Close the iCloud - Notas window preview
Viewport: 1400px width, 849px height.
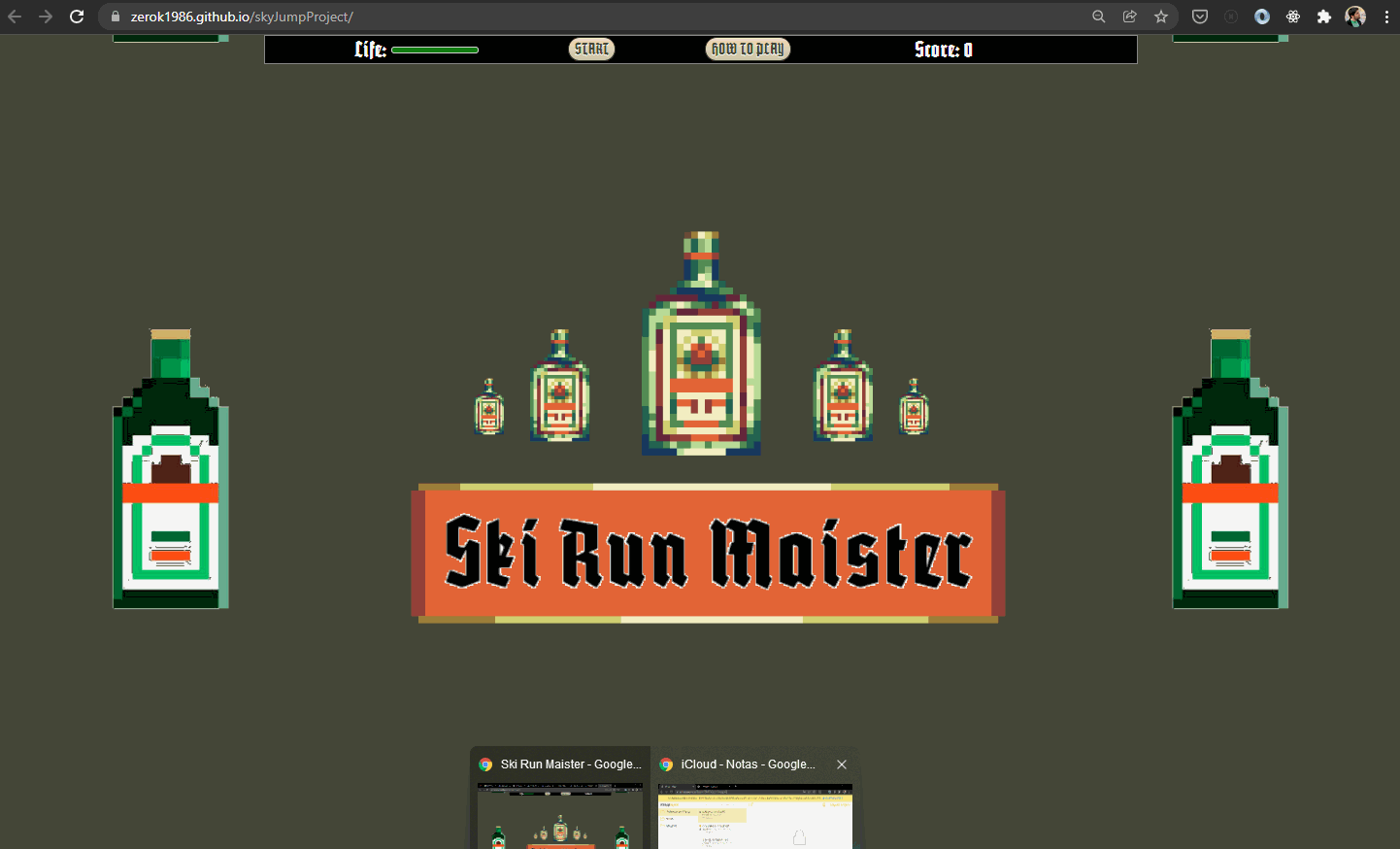click(x=842, y=764)
